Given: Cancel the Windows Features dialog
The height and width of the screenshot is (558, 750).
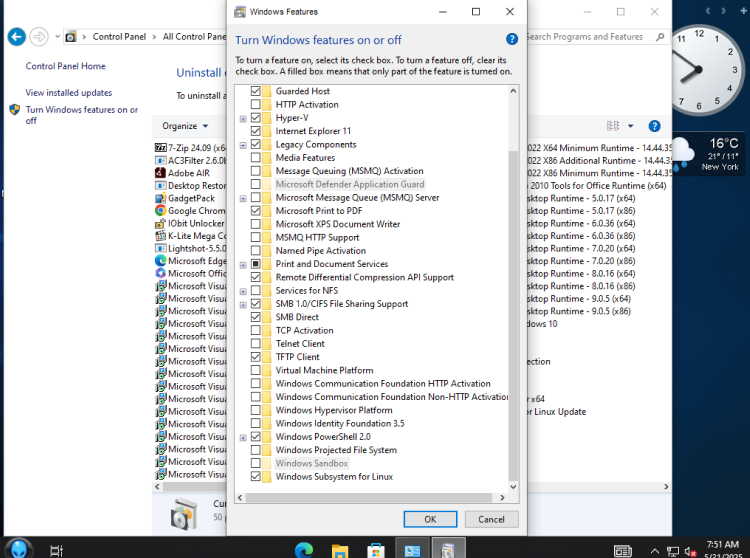Looking at the screenshot, I should coord(491,519).
